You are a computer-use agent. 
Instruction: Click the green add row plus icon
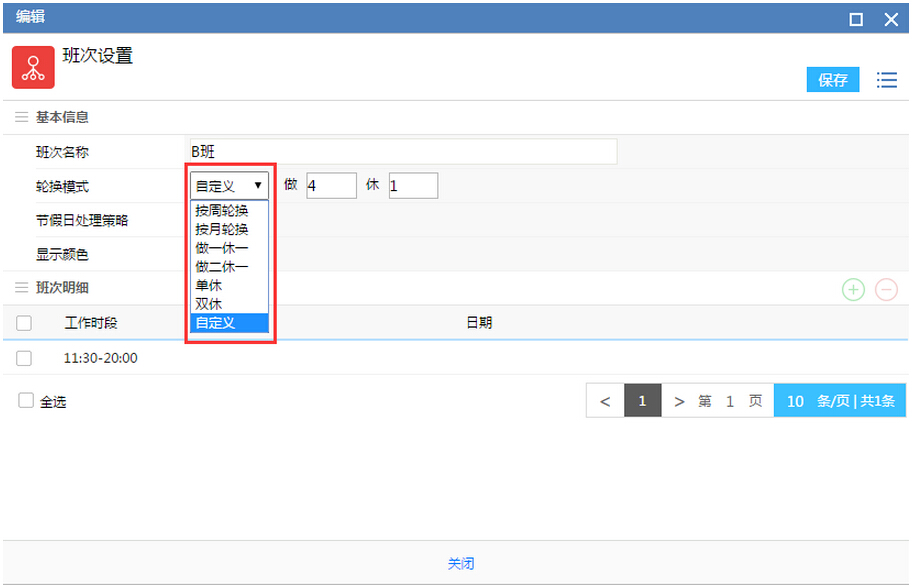click(852, 290)
